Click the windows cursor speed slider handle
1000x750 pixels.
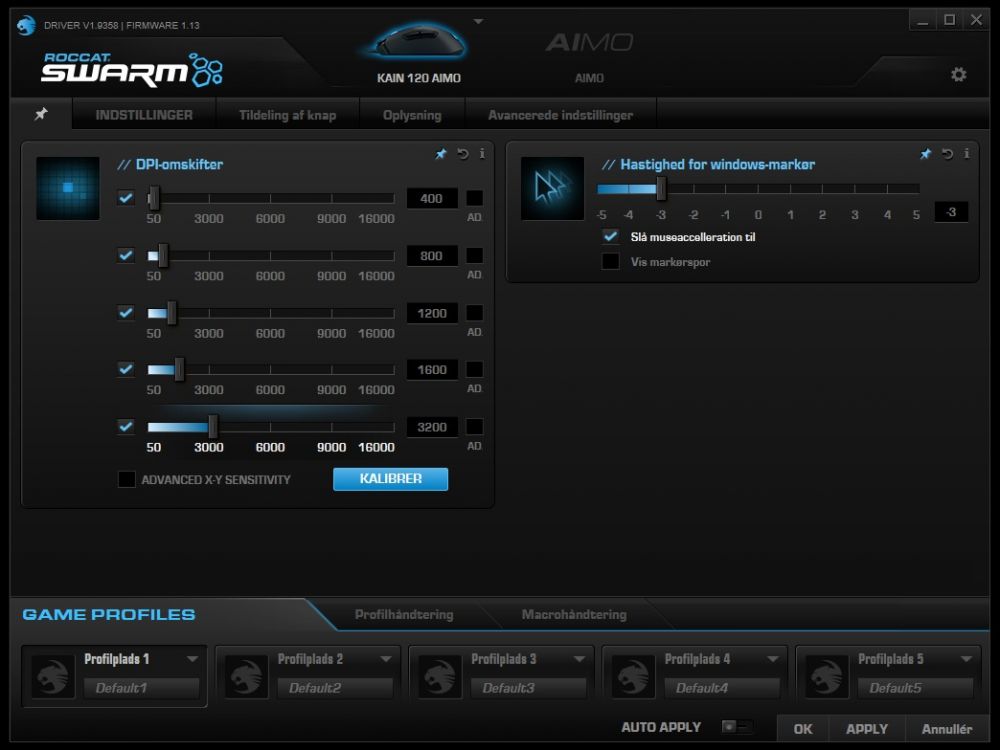[x=661, y=189]
